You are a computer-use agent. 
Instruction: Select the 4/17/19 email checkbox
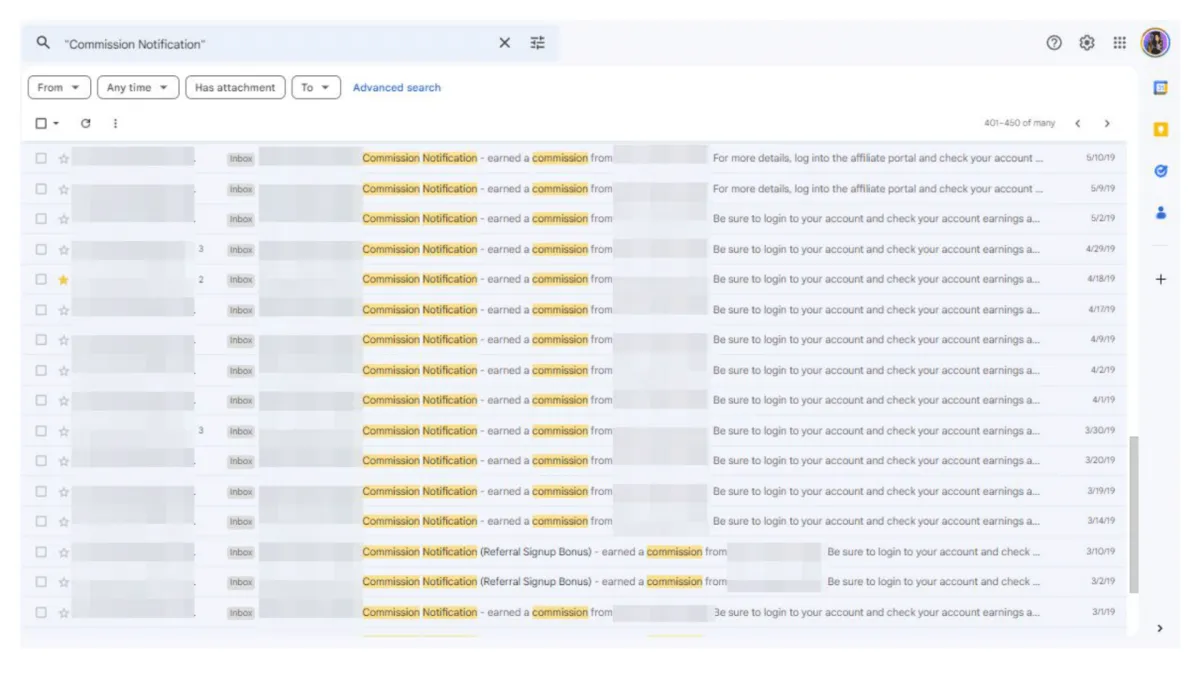pyautogui.click(x=41, y=310)
